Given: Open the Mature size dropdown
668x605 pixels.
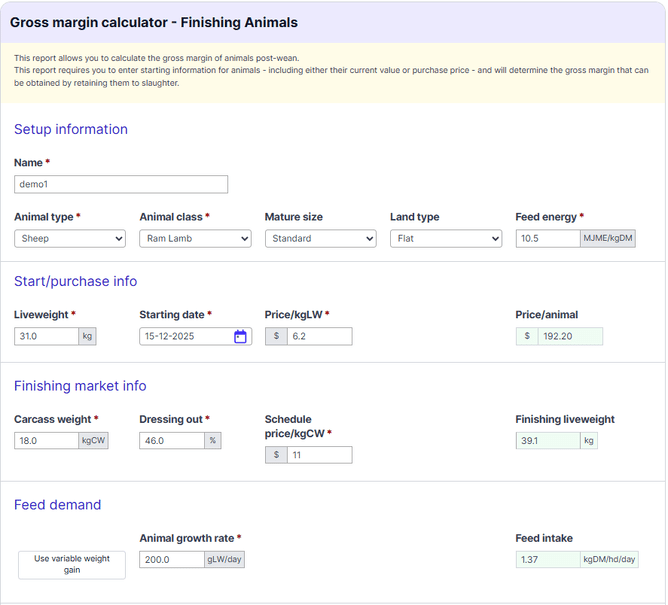Looking at the screenshot, I should [x=320, y=239].
